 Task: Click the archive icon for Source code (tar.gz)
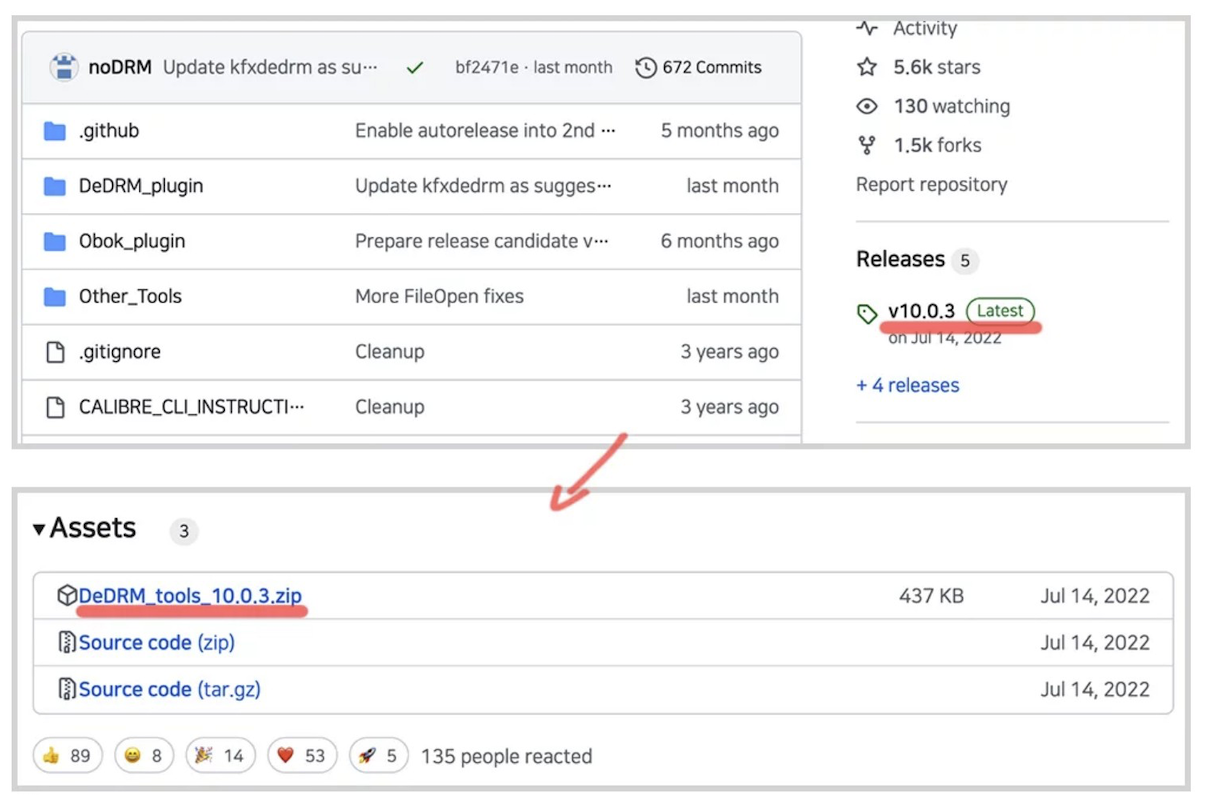pos(67,689)
